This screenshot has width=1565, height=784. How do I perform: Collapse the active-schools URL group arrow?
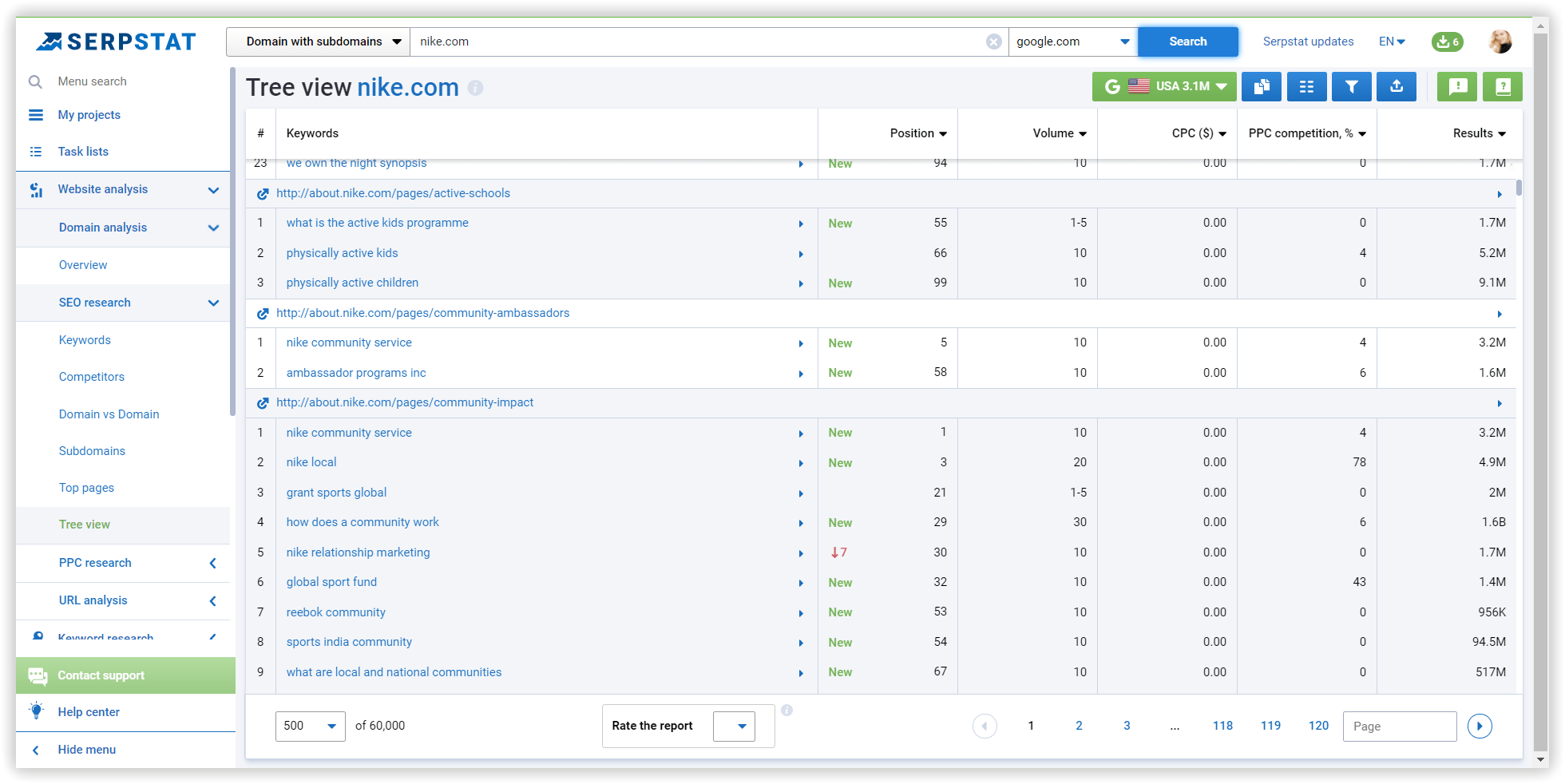pos(1500,195)
